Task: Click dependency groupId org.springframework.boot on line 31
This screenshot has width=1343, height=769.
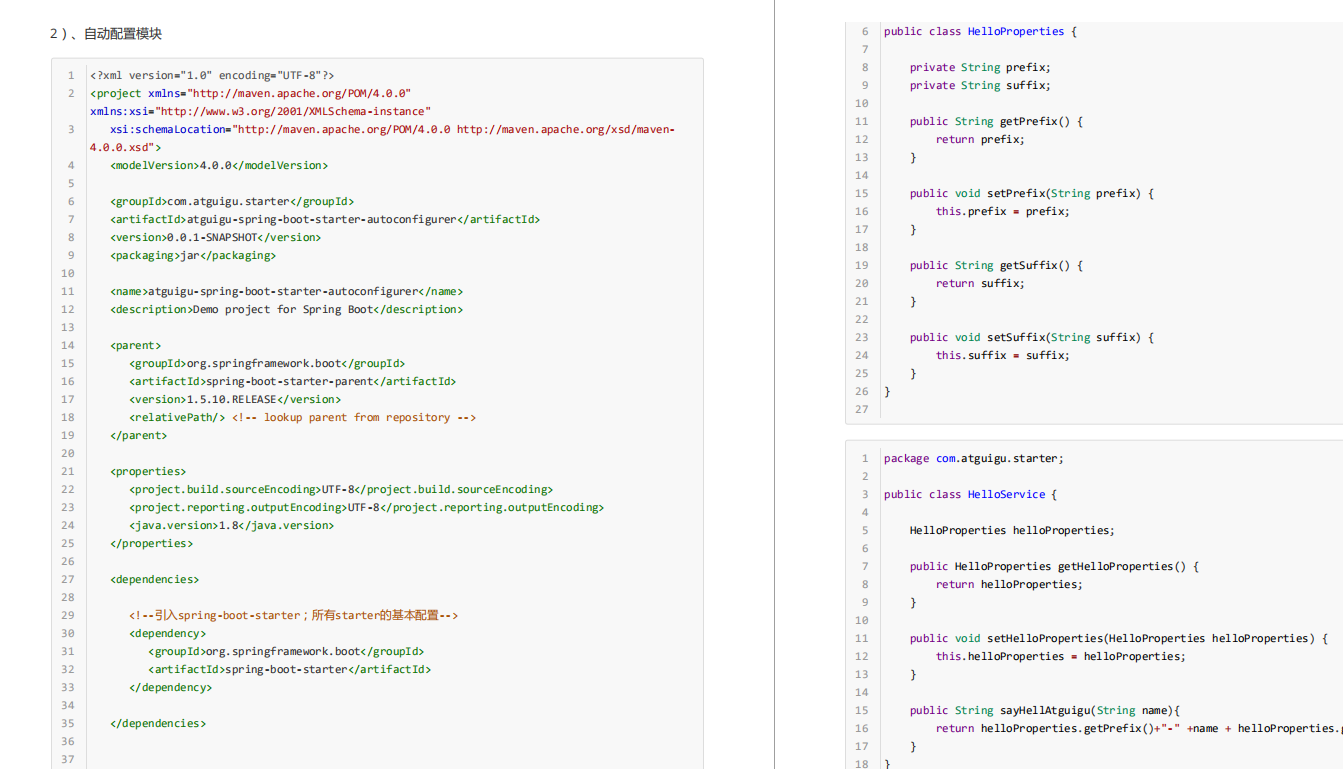Action: tap(286, 652)
